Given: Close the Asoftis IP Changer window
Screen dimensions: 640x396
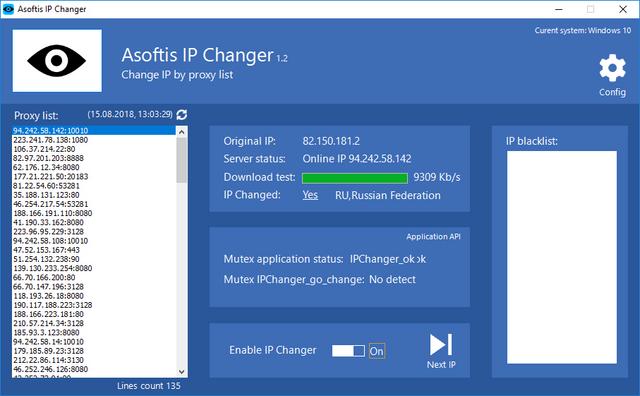Looking at the screenshot, I should coord(623,9).
